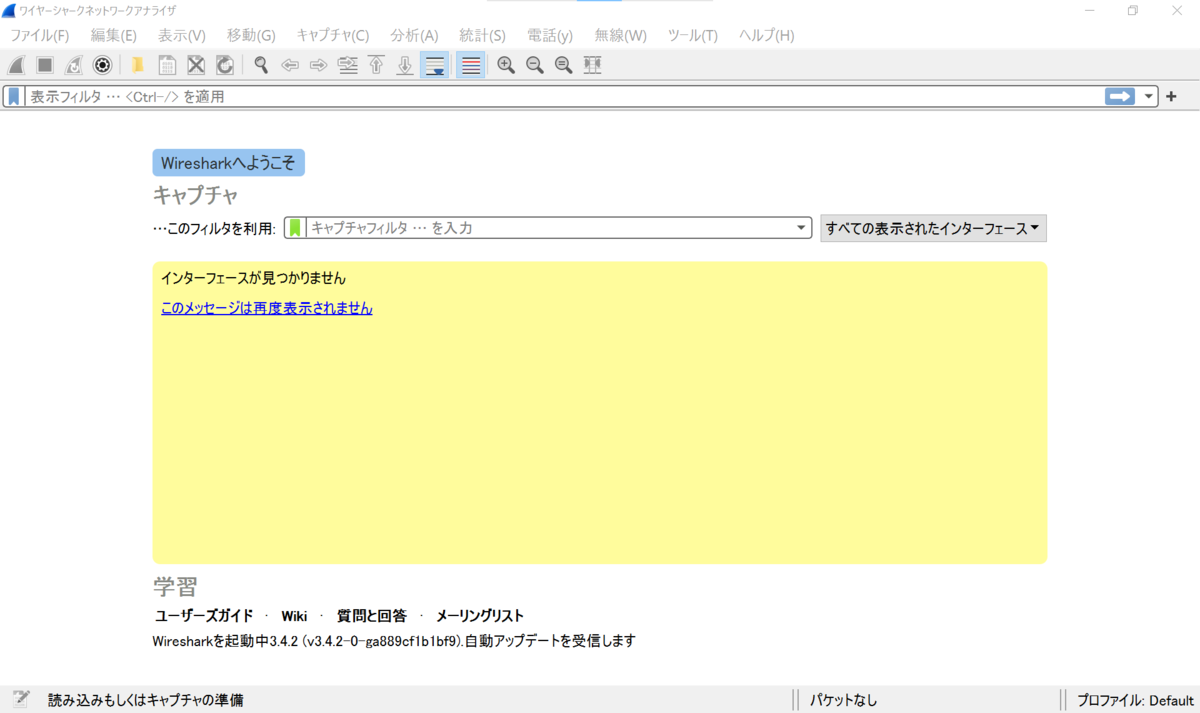This screenshot has width=1200, height=713.
Task: Open すべての表示されたインターフェース dropdown
Action: [933, 228]
